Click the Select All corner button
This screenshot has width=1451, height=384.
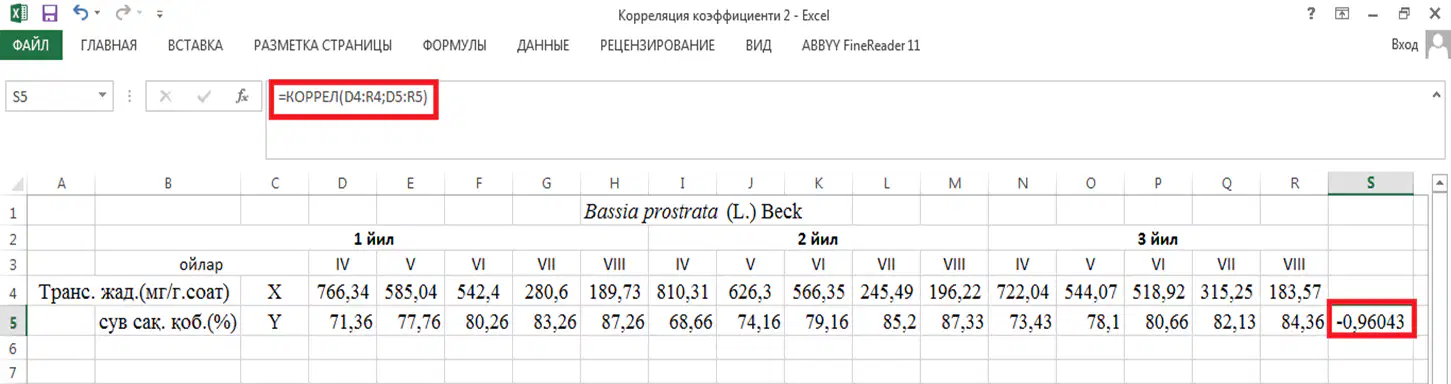coord(13,182)
